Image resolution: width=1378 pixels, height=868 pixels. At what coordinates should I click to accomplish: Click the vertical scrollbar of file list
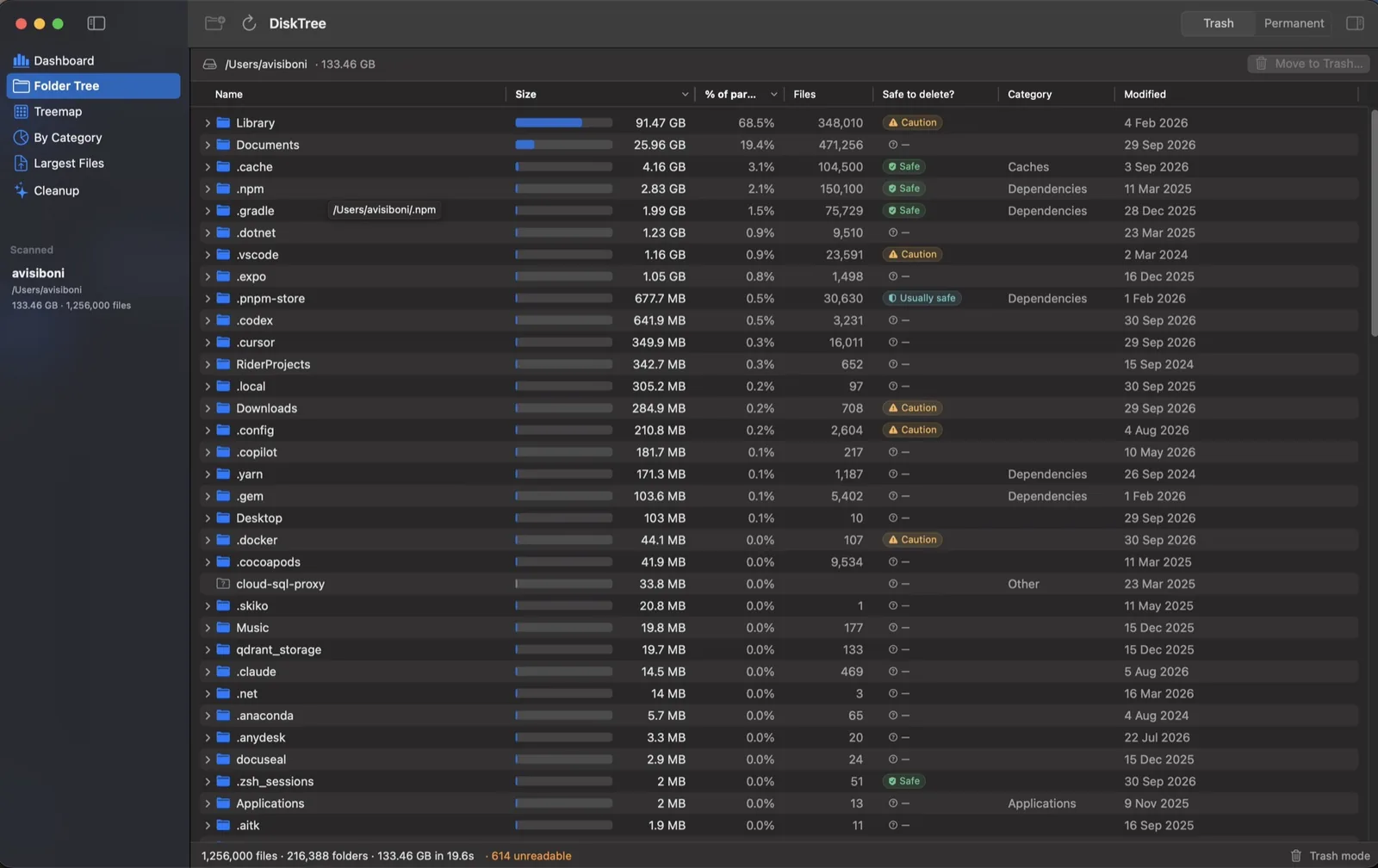tap(1374, 222)
